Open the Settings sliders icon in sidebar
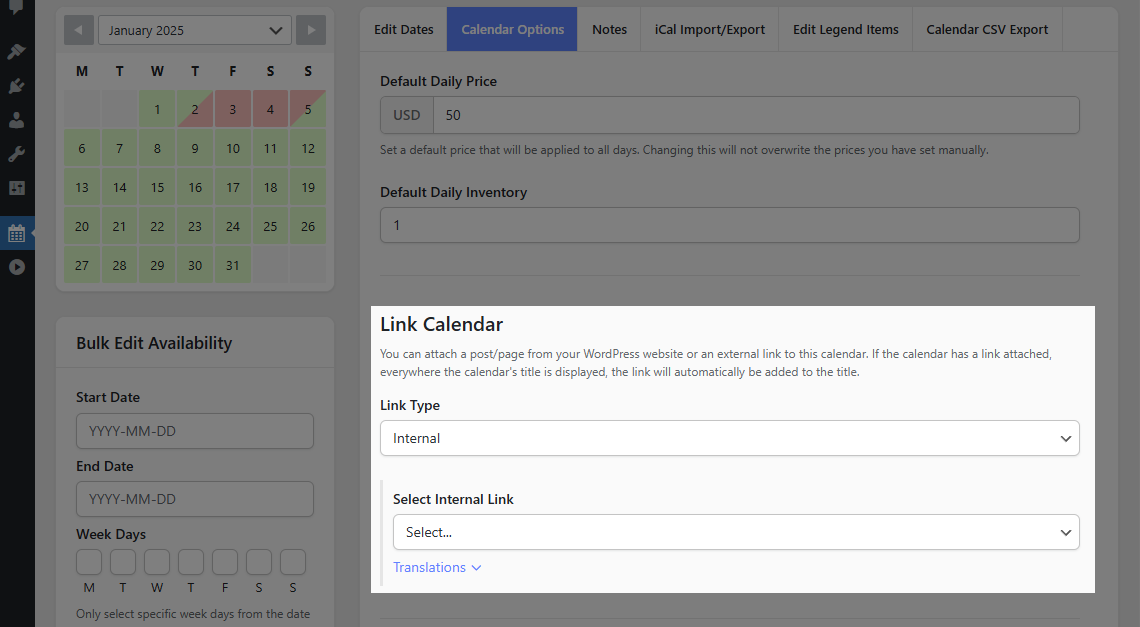1140x627 pixels. tap(16, 188)
